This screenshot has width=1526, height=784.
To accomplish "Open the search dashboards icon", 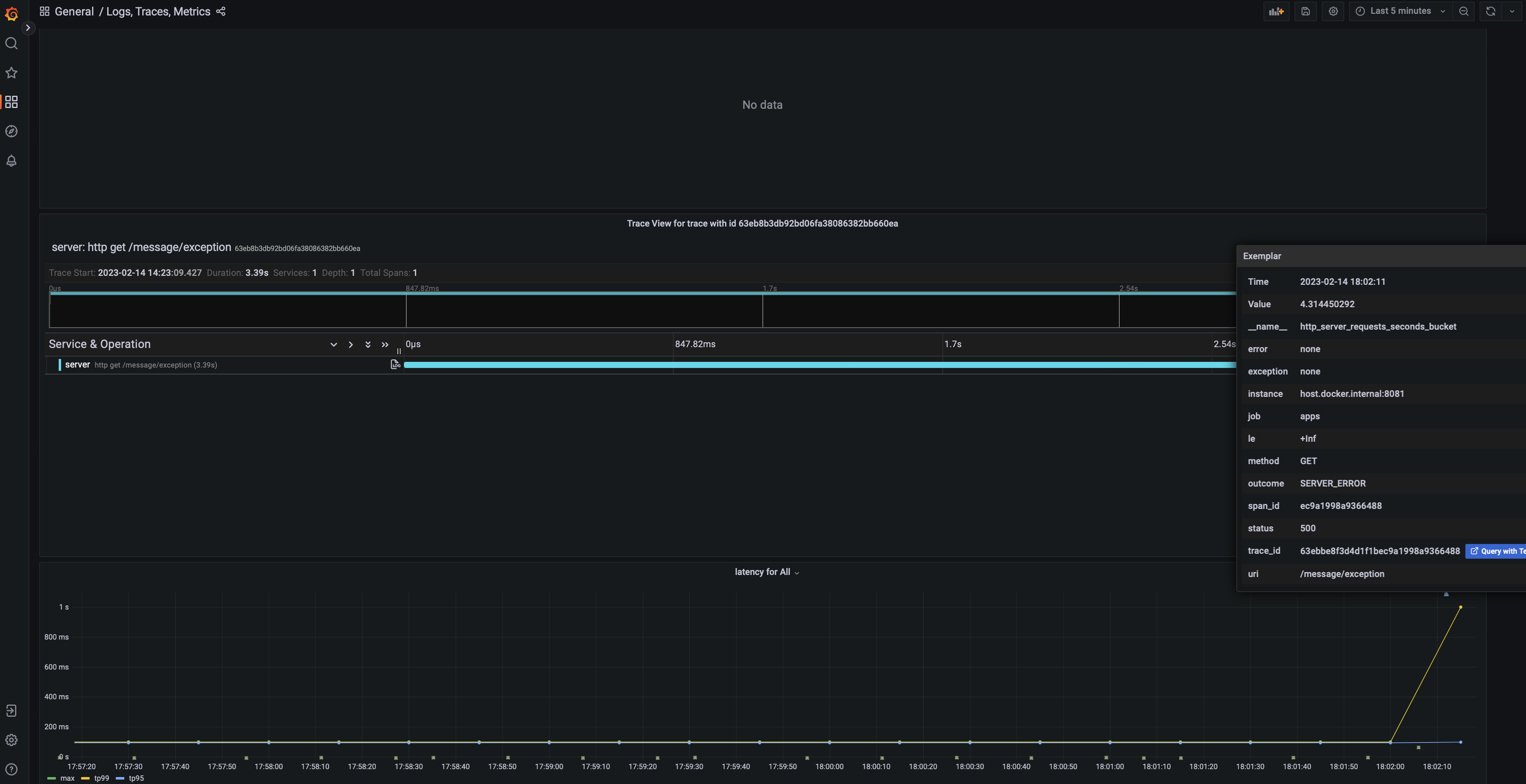I will [11, 43].
